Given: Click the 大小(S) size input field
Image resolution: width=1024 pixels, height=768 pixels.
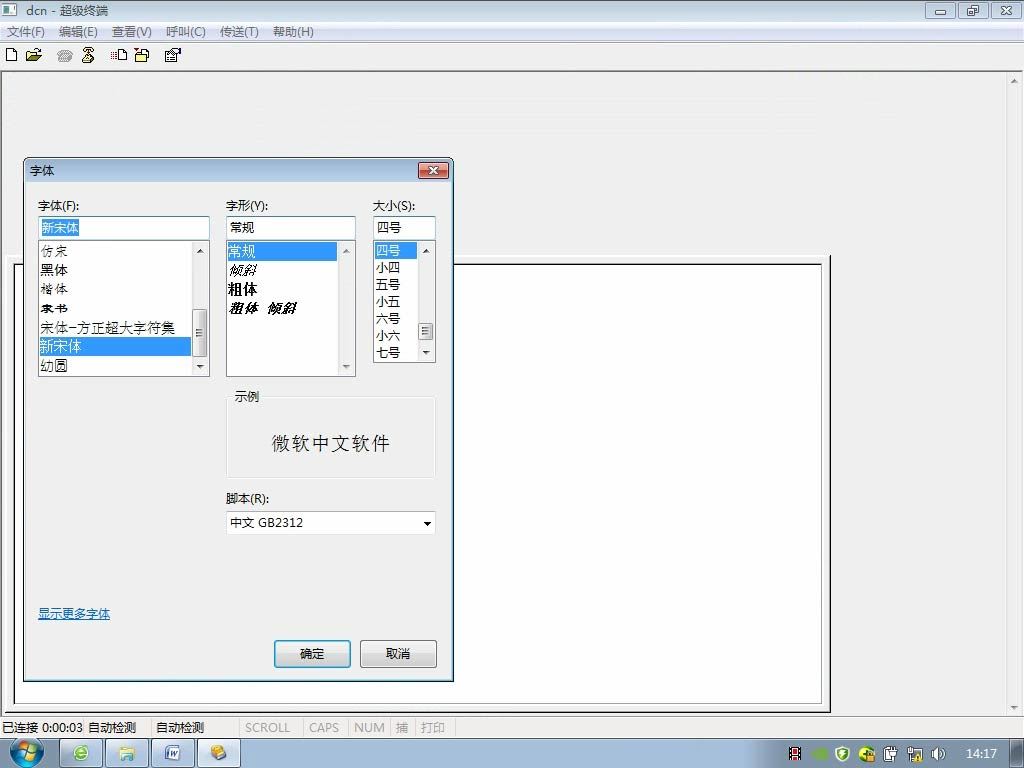Looking at the screenshot, I should (x=404, y=228).
